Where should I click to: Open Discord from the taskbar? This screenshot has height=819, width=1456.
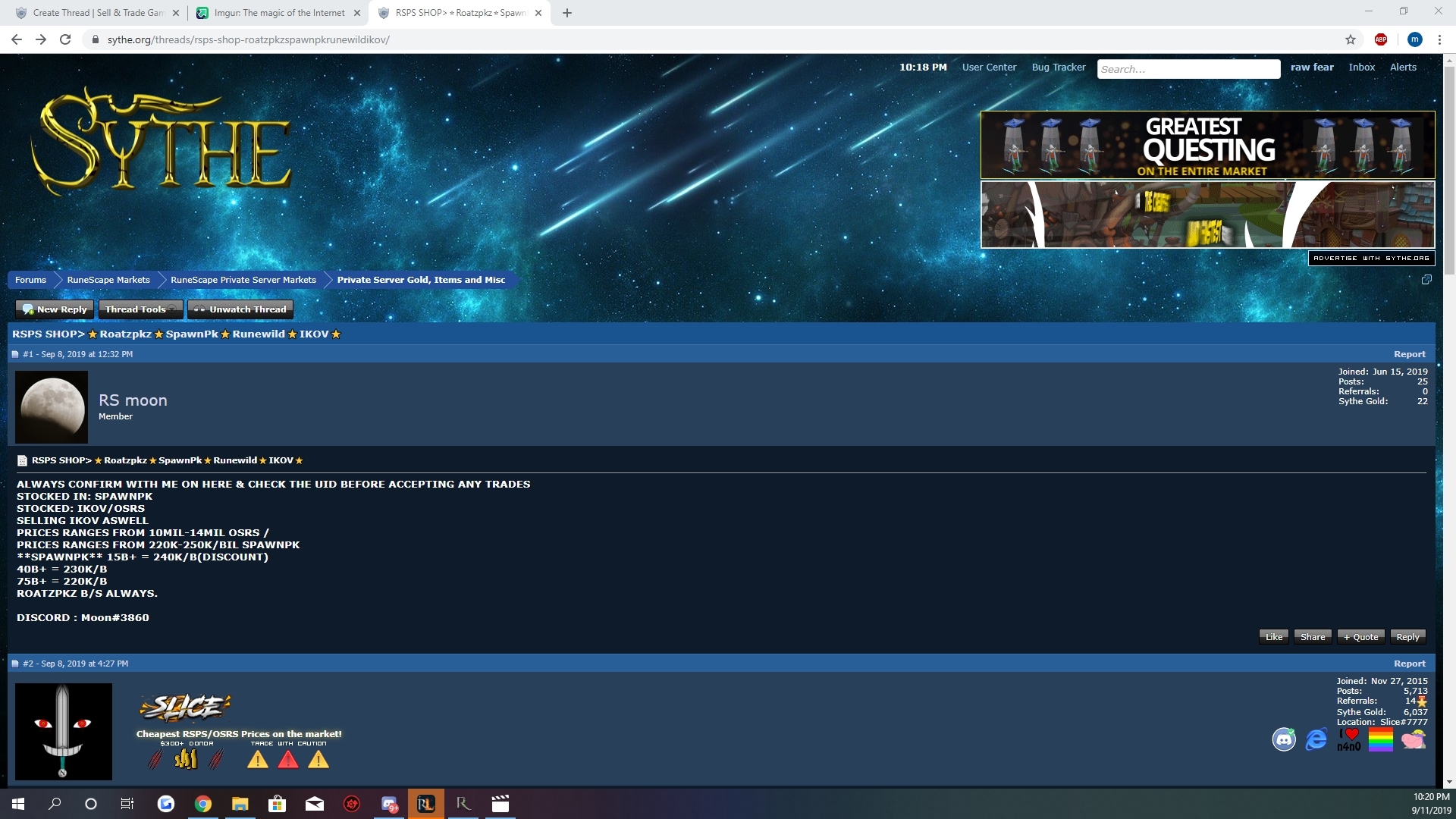click(389, 804)
